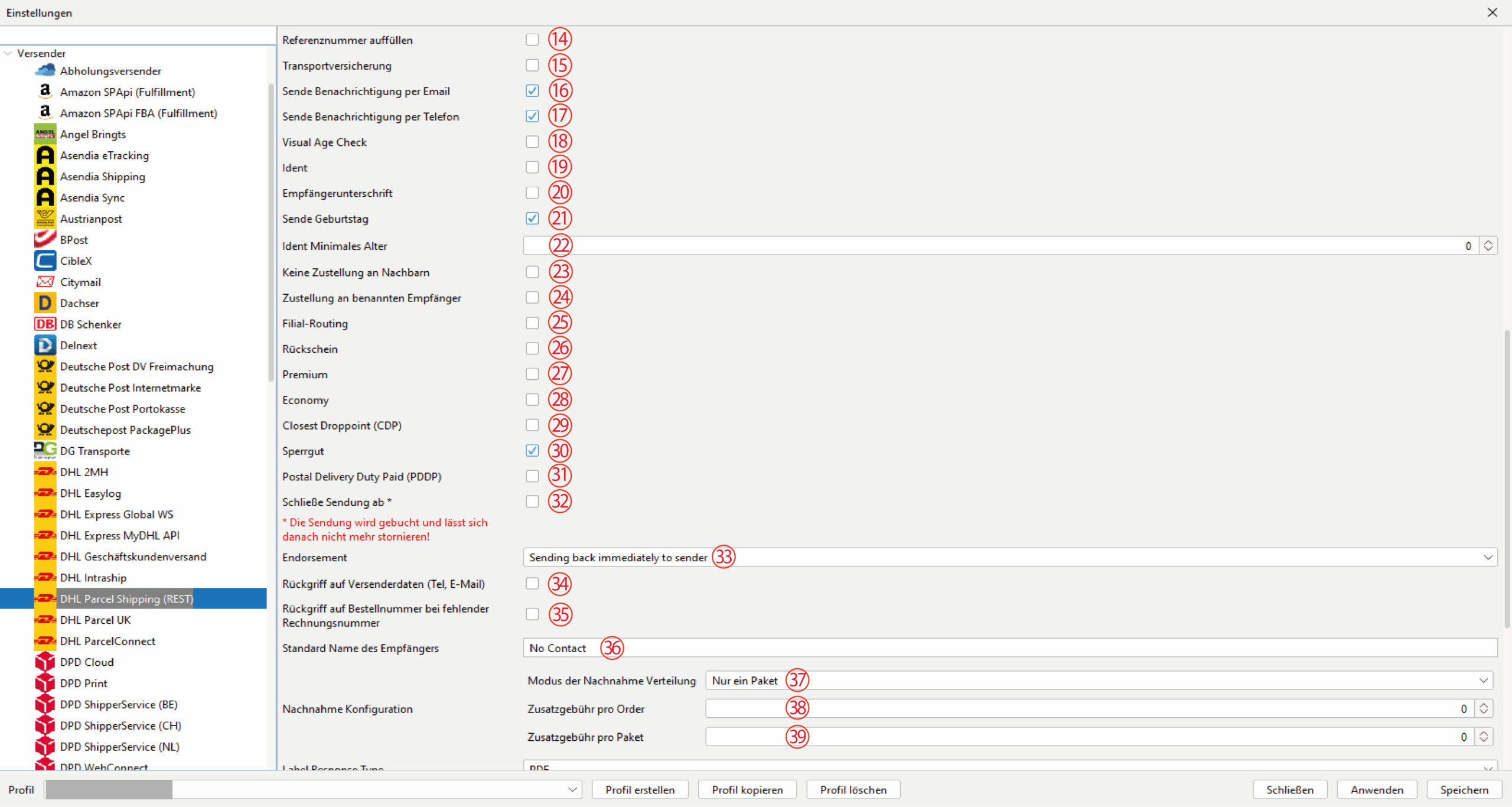
Task: Tick Rückgriff auf Versenderdaten checkbox
Action: pyautogui.click(x=532, y=584)
